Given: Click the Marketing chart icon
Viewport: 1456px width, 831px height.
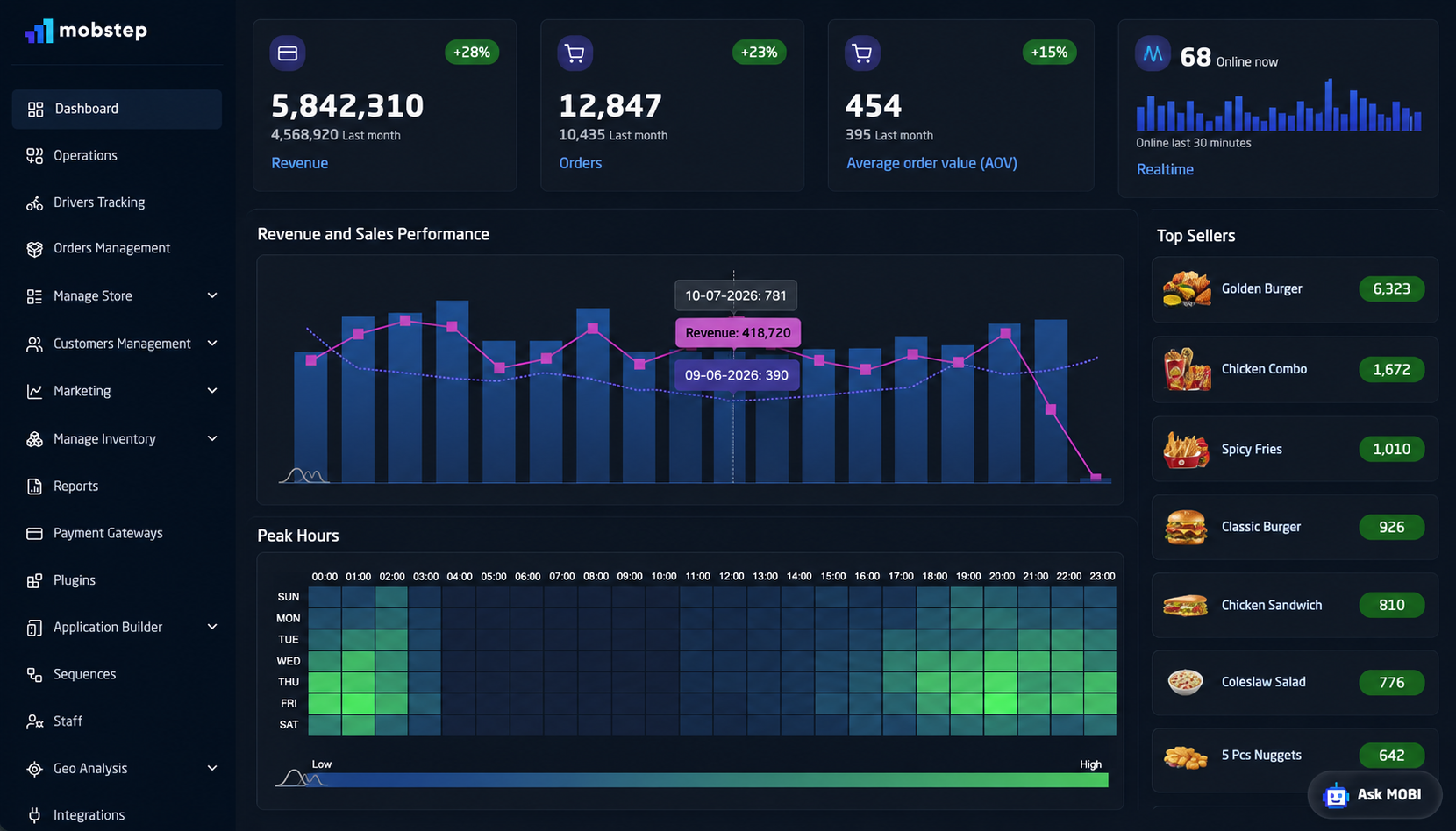Looking at the screenshot, I should point(34,391).
